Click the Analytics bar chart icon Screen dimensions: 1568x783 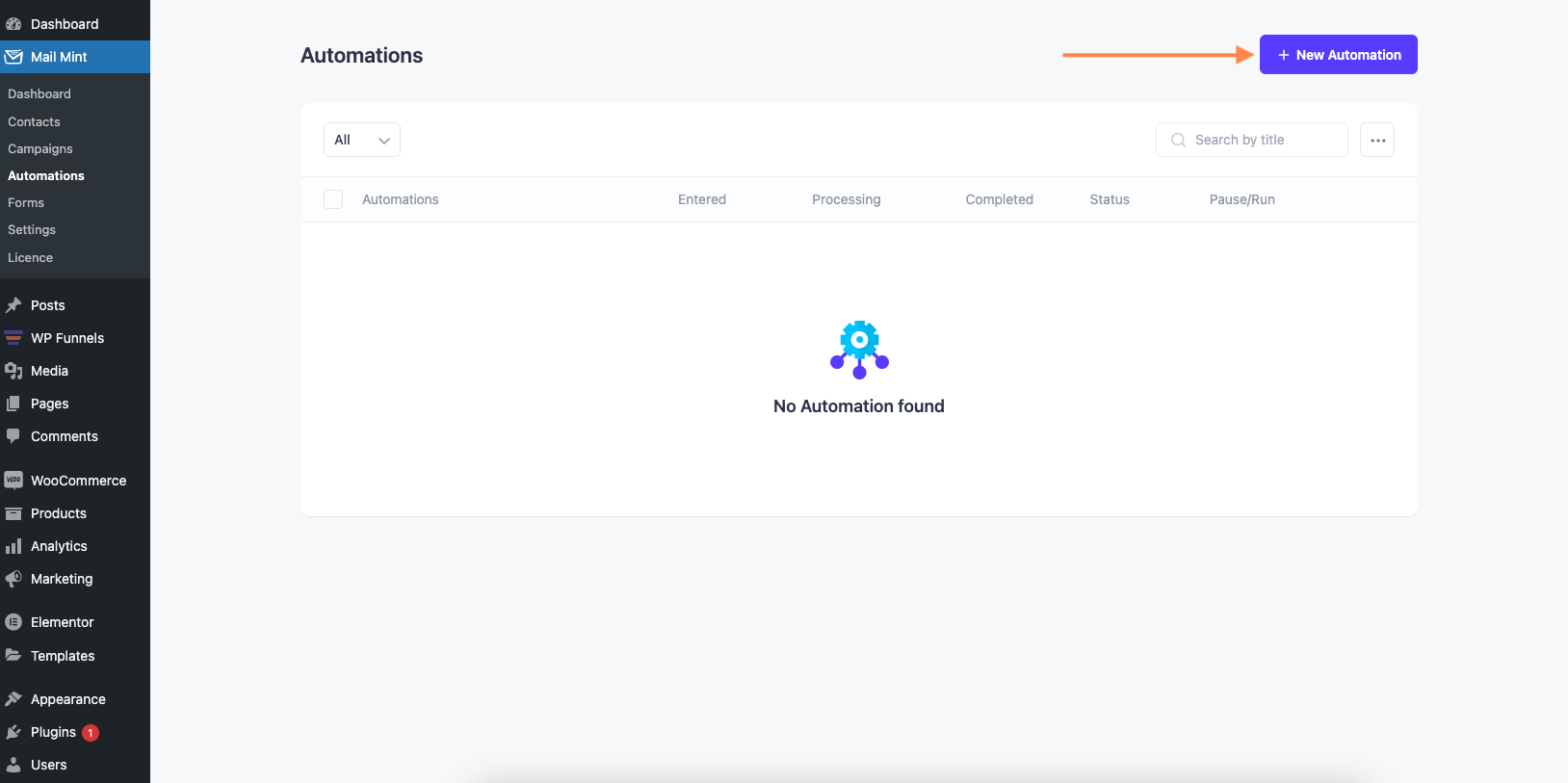(x=13, y=546)
